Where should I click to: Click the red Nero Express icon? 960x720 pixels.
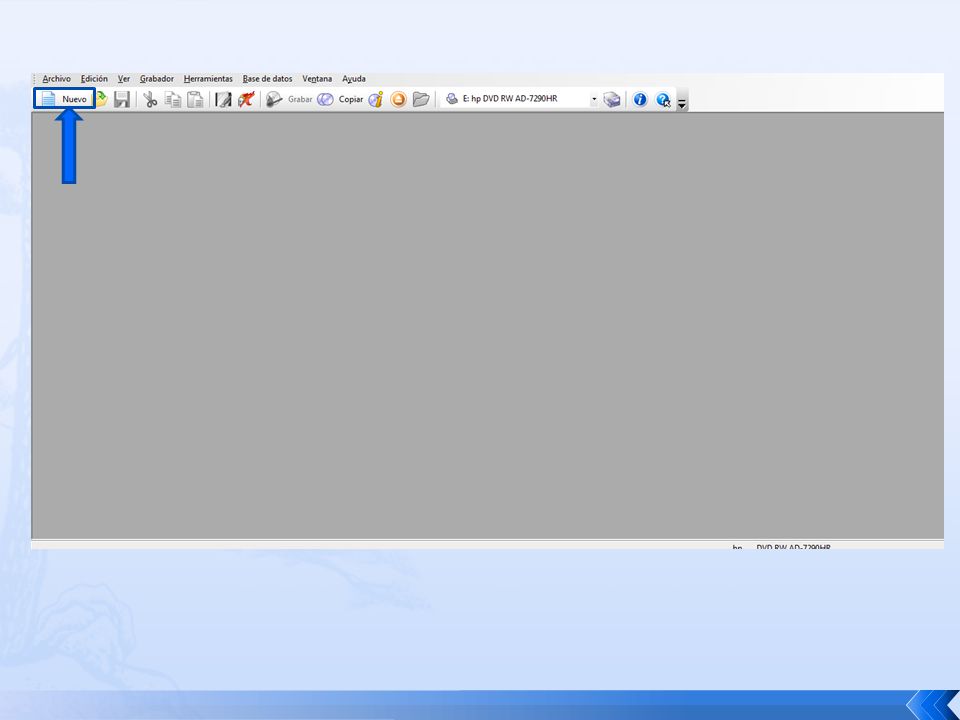pyautogui.click(x=246, y=99)
